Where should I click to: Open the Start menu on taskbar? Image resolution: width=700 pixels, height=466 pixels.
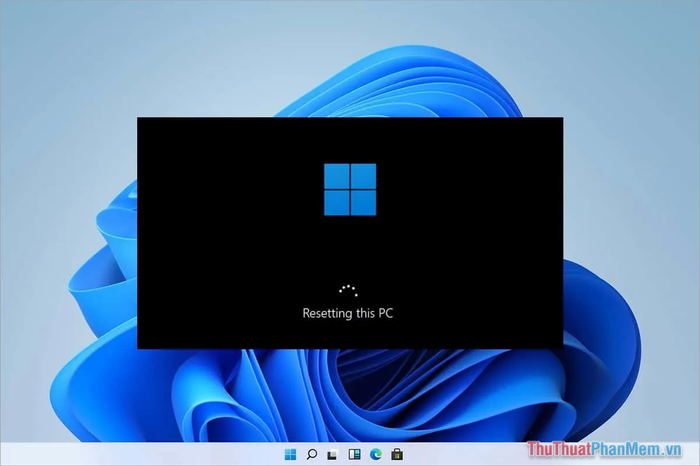[x=290, y=454]
